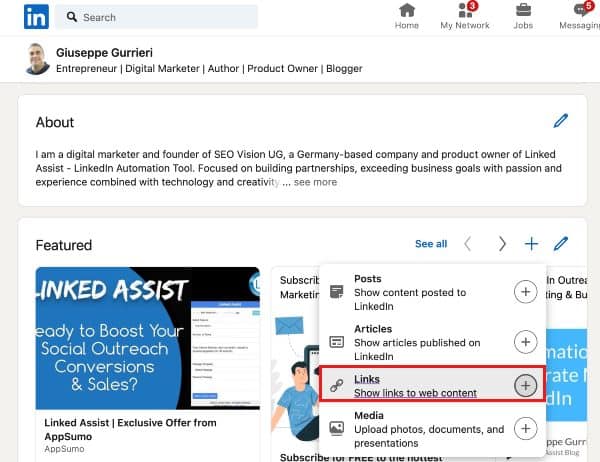The width and height of the screenshot is (600, 462).
Task: Click the AppSumo source label
Action: pyautogui.click(x=64, y=449)
